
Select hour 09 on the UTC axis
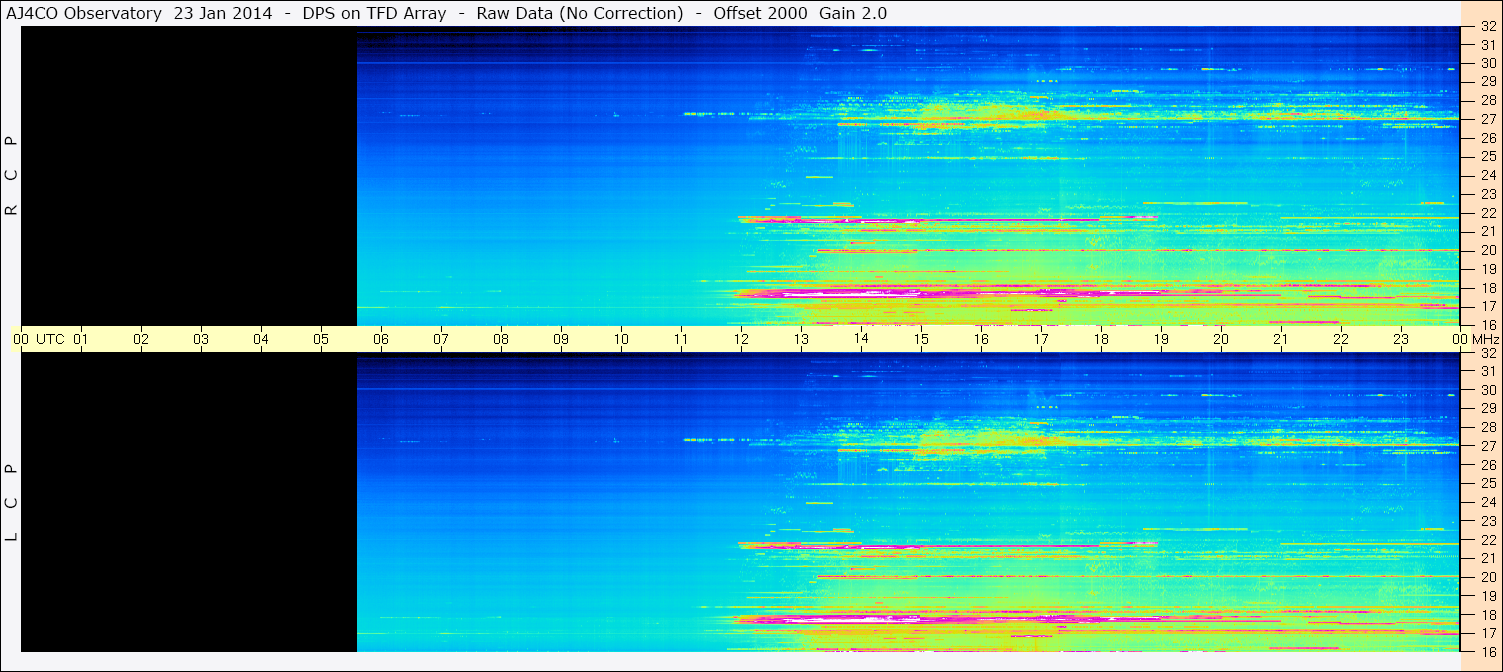coord(561,339)
